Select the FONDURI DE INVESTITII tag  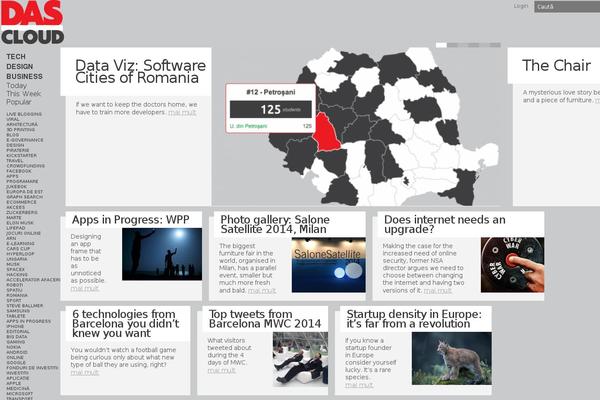33,368
